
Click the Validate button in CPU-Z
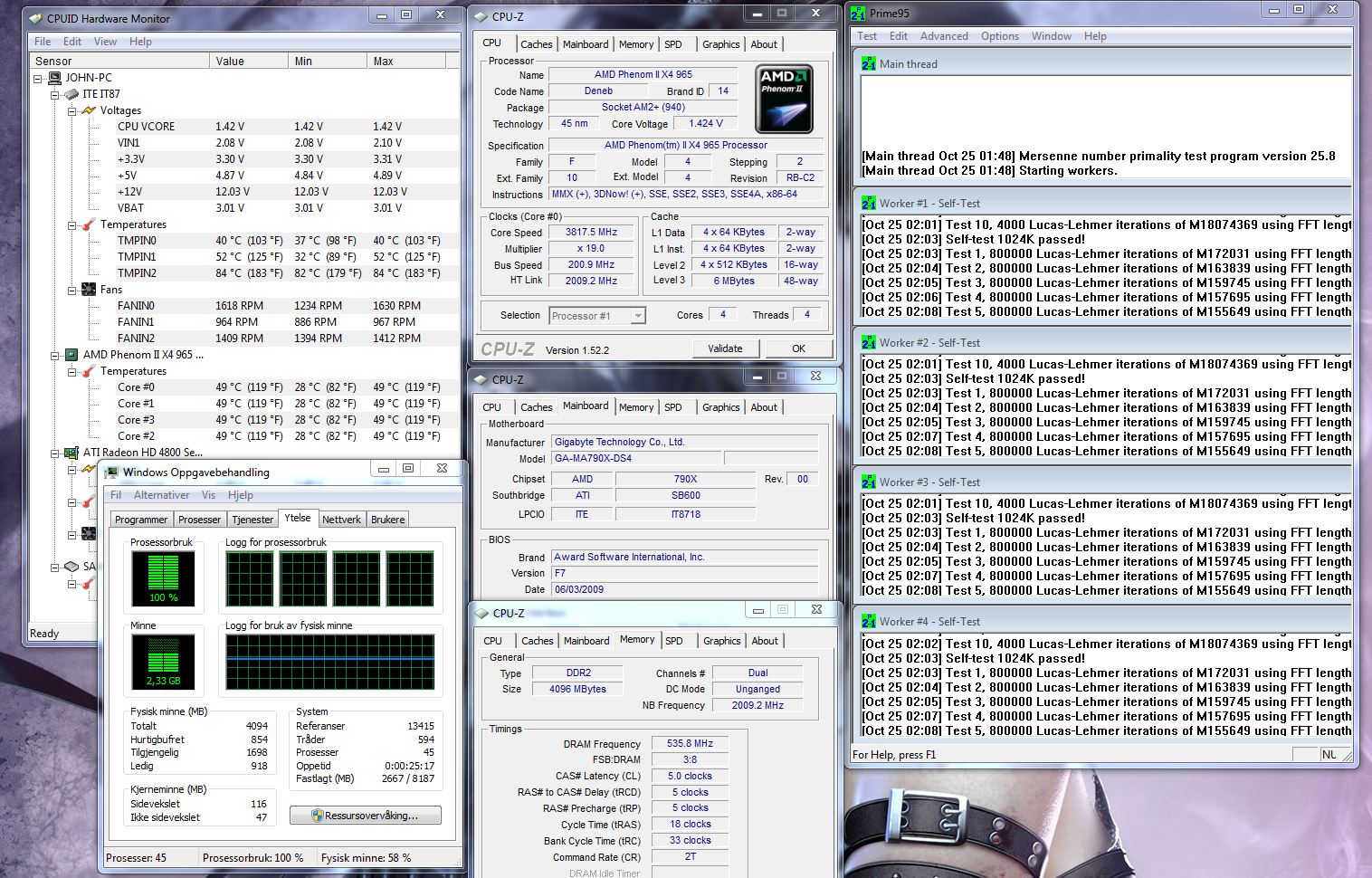point(725,348)
